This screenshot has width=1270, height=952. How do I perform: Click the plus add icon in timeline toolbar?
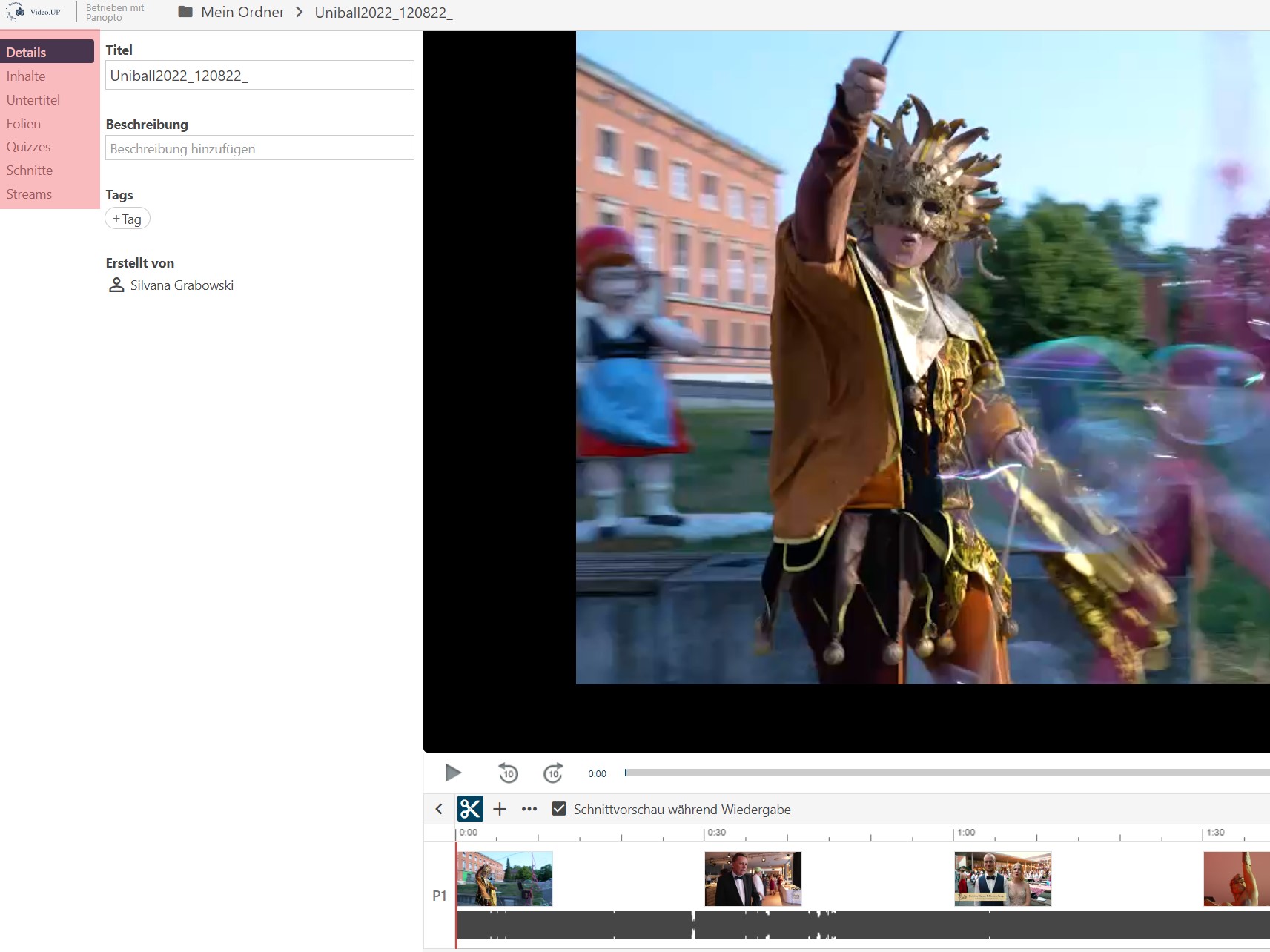tap(500, 809)
